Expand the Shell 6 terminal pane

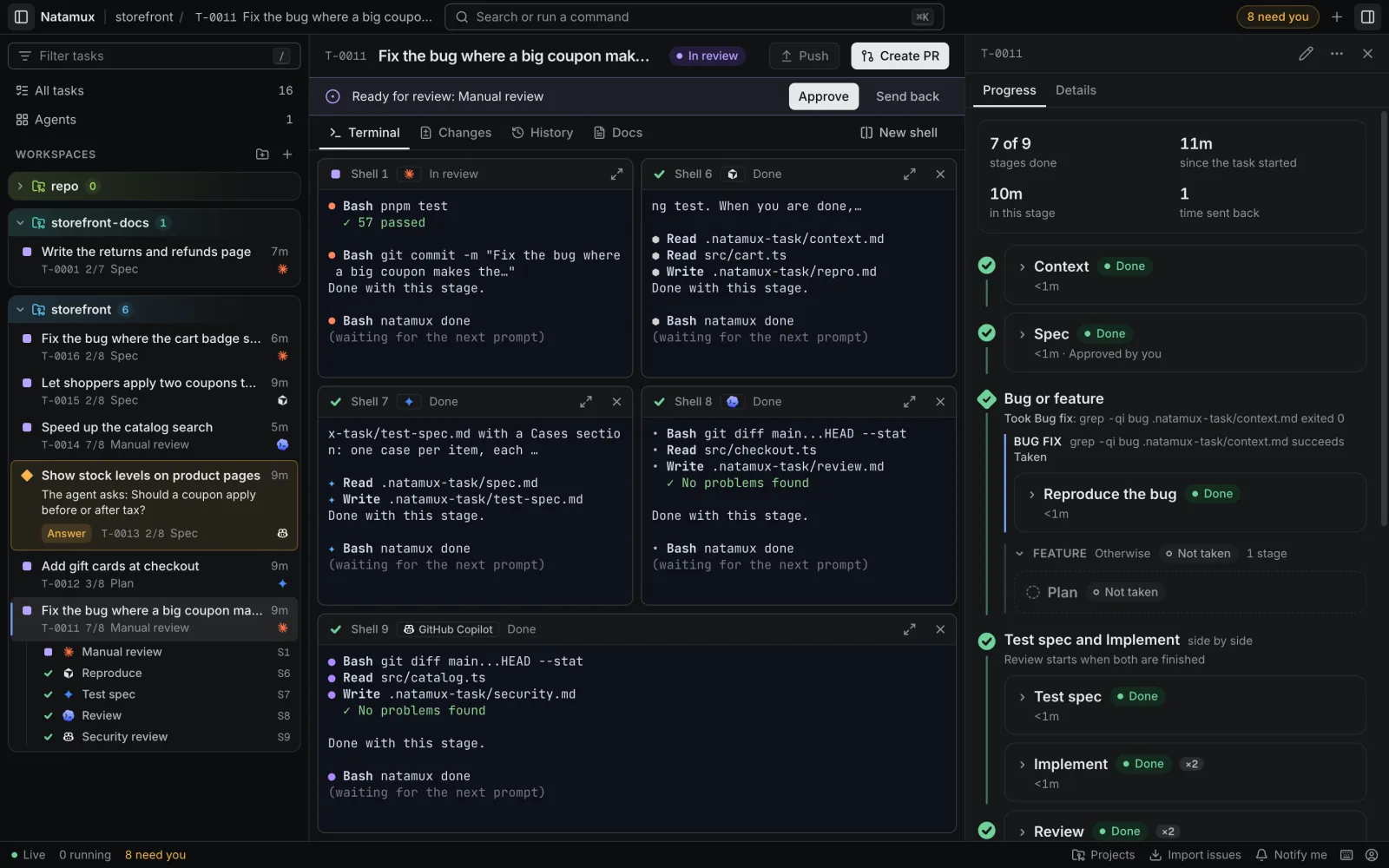click(x=909, y=174)
